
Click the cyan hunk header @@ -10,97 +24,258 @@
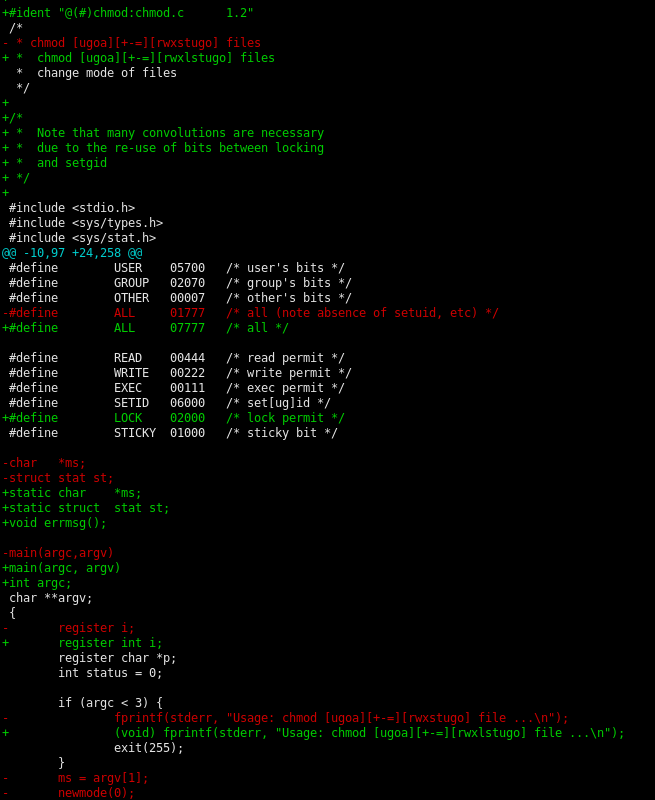[x=72, y=253]
